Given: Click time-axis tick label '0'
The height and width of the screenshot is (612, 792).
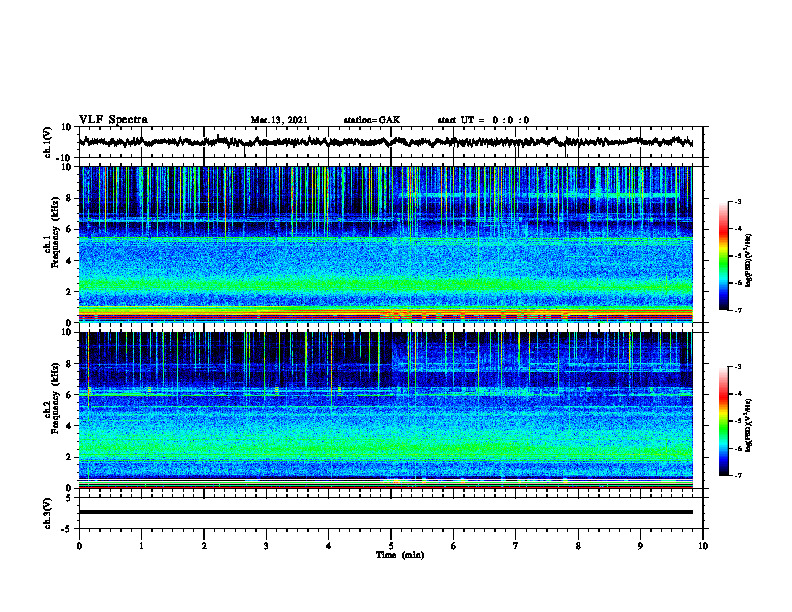Looking at the screenshot, I should pyautogui.click(x=79, y=546).
